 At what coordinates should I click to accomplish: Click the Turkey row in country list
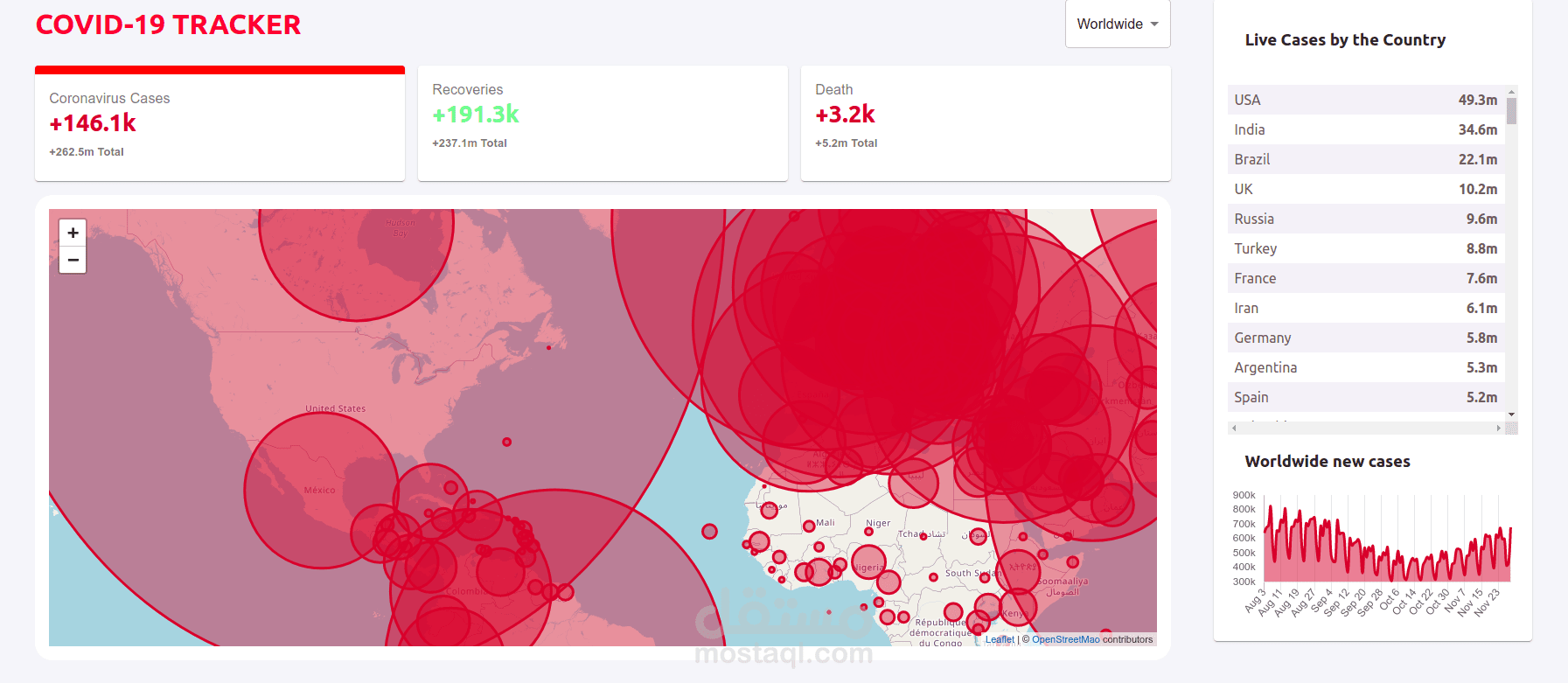coord(1365,248)
